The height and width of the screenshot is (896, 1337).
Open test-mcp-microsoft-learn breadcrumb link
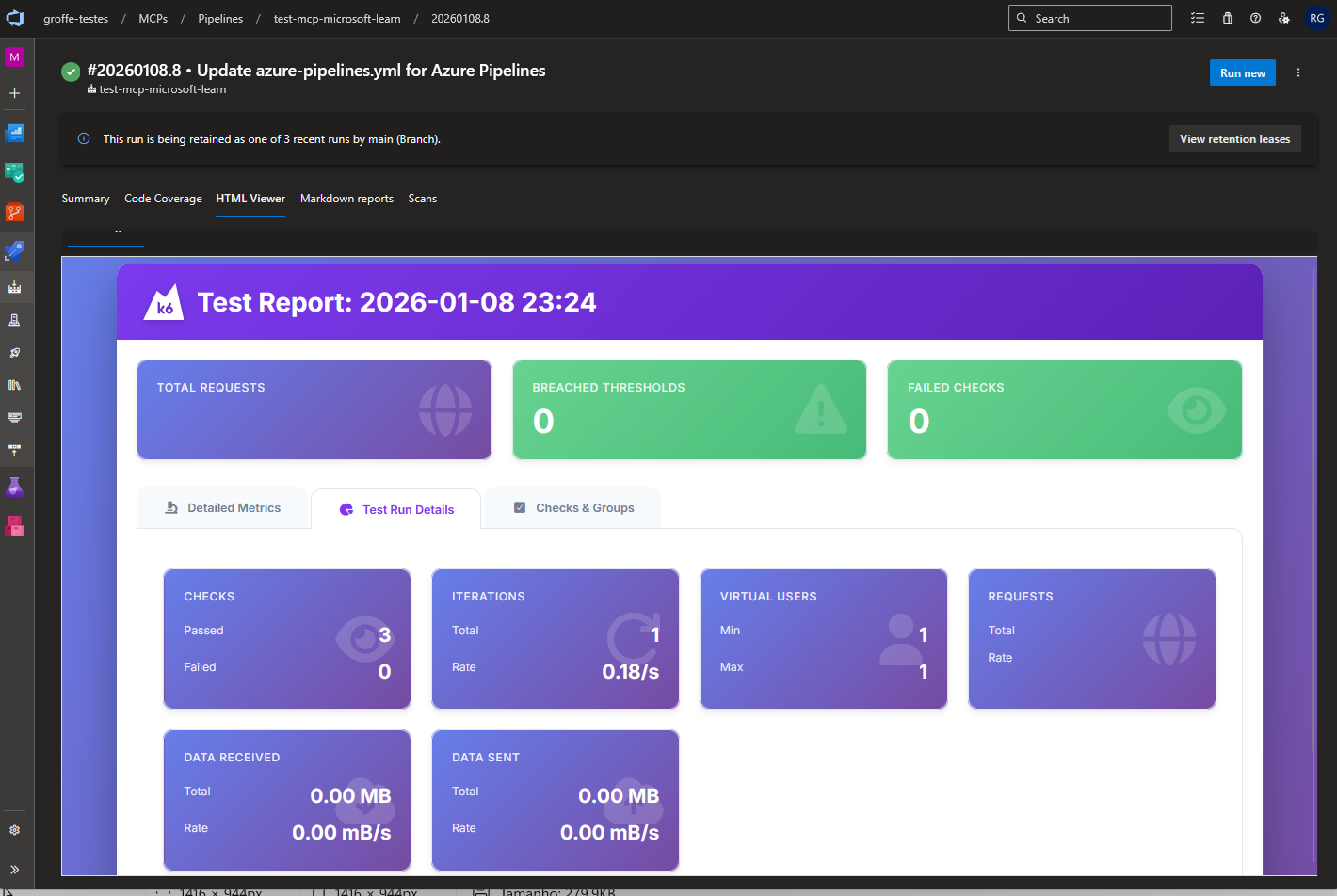[x=337, y=18]
